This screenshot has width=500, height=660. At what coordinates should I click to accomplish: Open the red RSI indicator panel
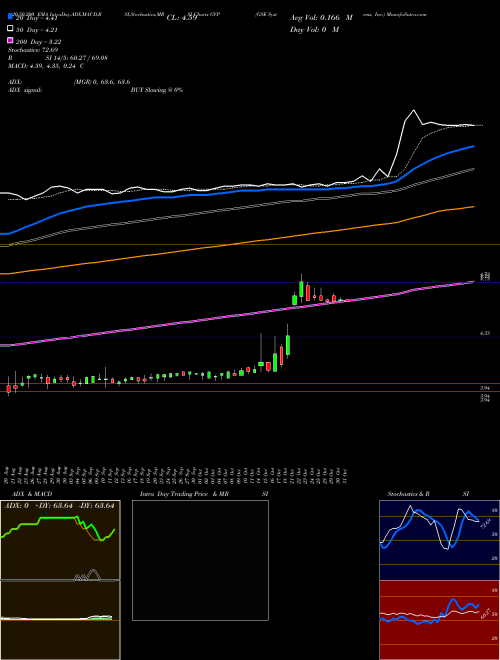click(x=440, y=620)
